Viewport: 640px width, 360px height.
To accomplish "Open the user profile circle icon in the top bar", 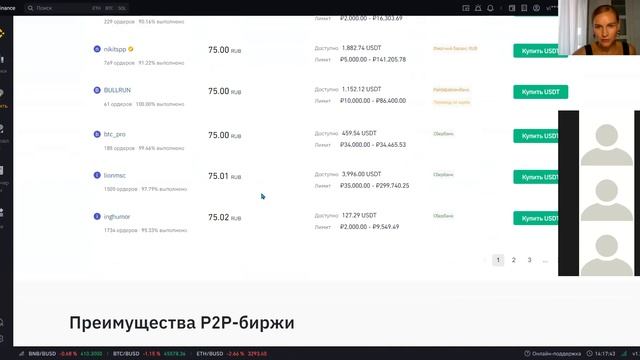I will [x=536, y=8].
